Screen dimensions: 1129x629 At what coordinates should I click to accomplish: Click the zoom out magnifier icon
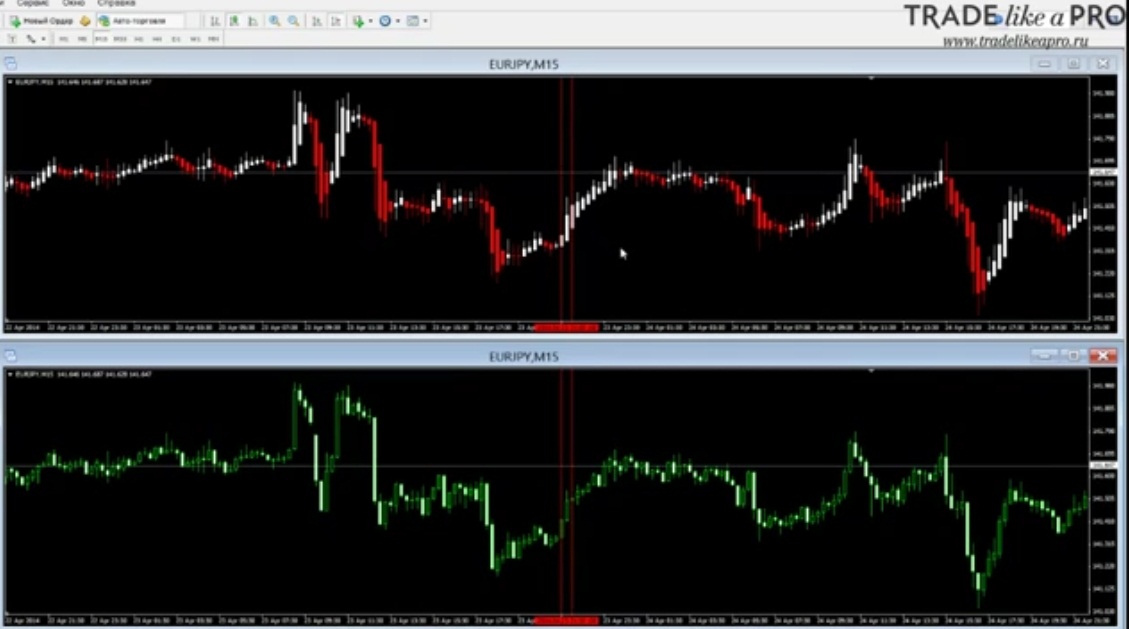click(x=293, y=21)
